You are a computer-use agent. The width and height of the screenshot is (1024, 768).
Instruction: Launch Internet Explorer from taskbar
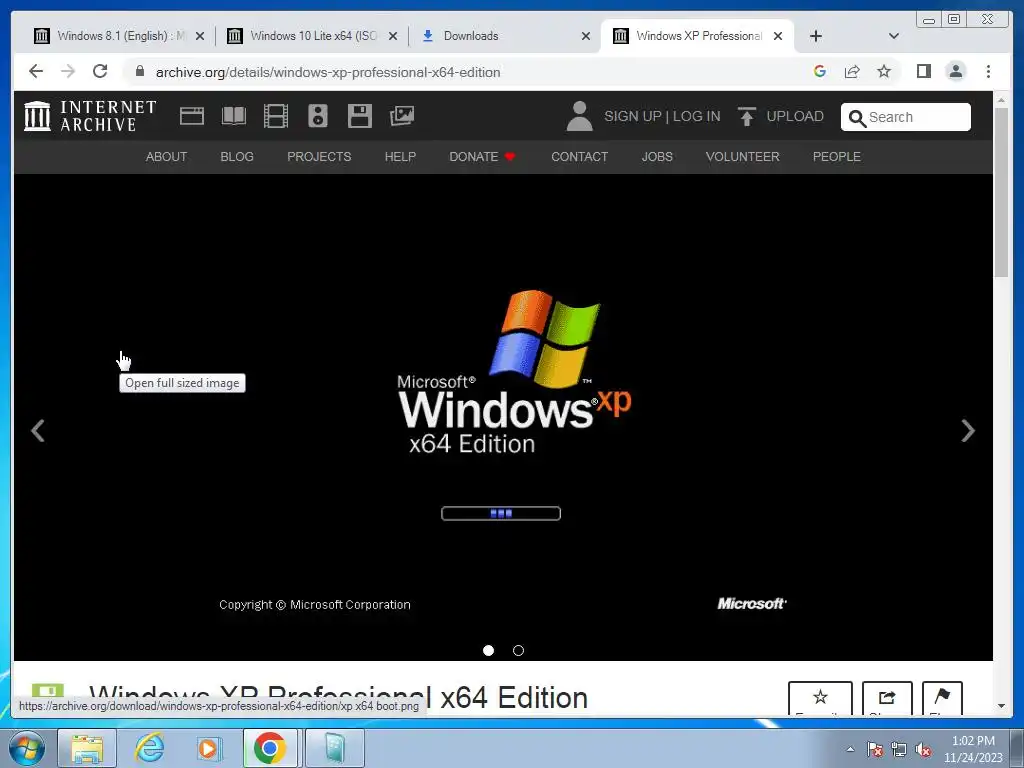click(x=150, y=748)
